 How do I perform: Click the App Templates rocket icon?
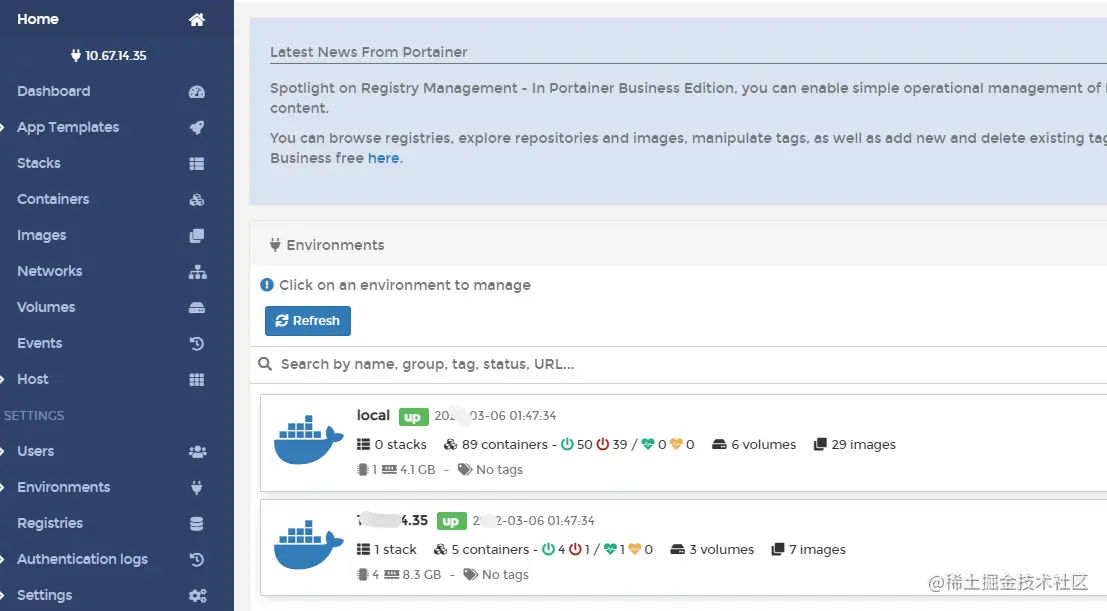tap(197, 128)
